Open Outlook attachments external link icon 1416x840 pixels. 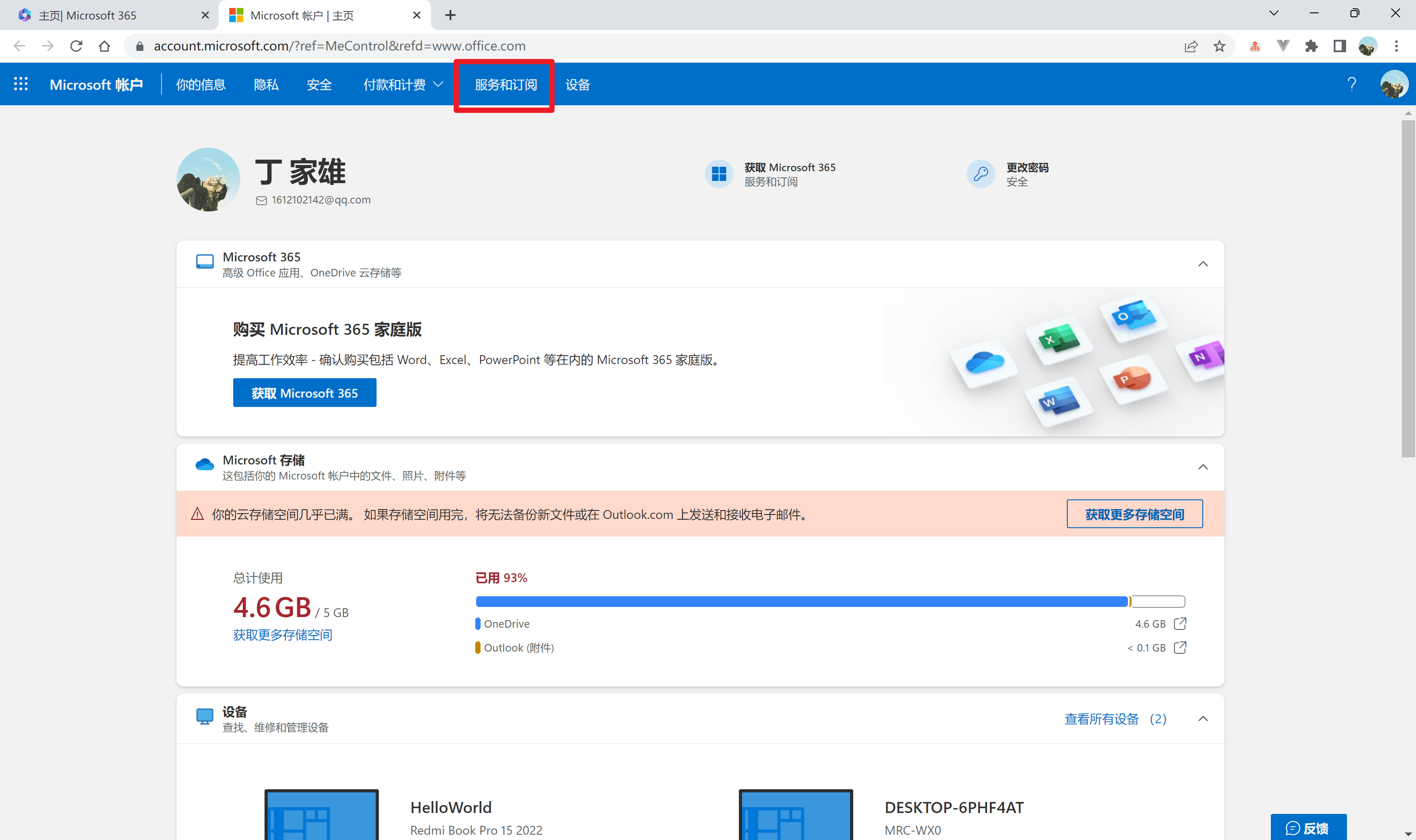point(1180,647)
